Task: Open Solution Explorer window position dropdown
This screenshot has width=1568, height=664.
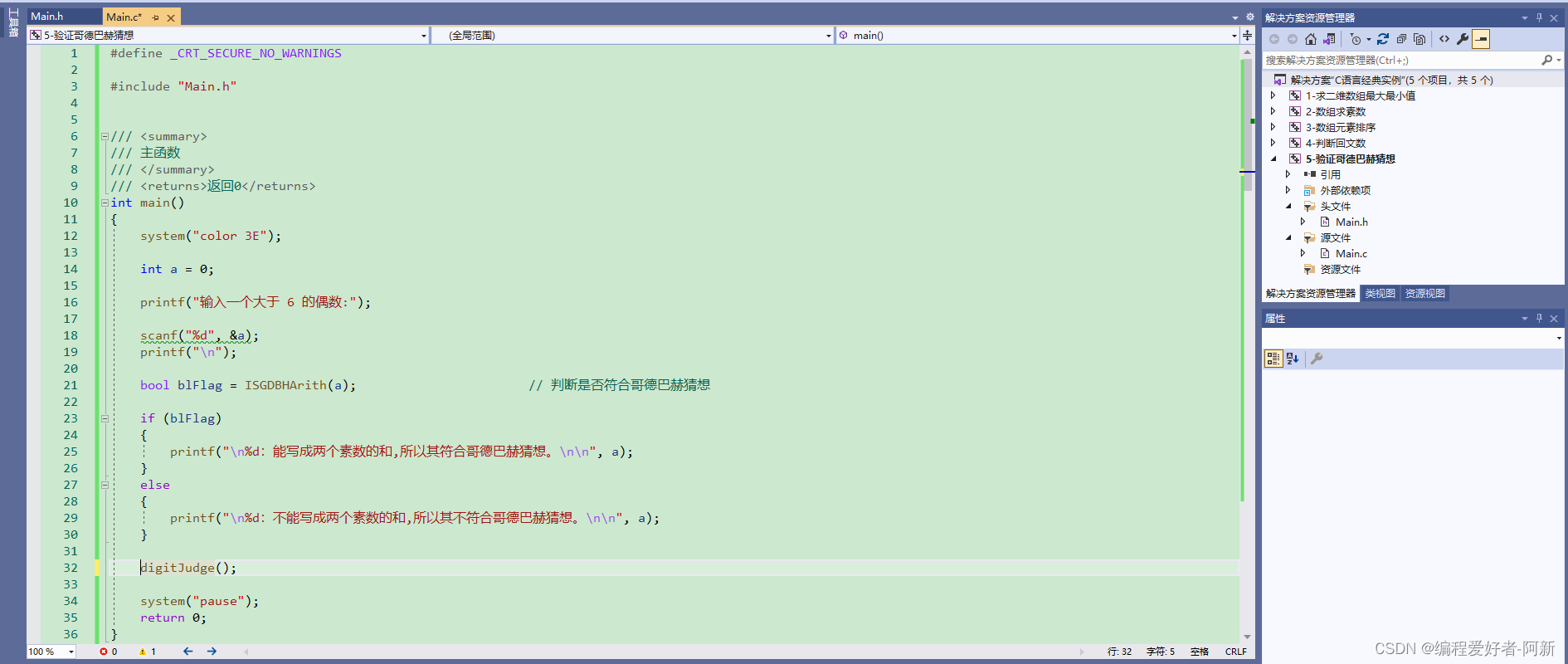Action: 1524,17
